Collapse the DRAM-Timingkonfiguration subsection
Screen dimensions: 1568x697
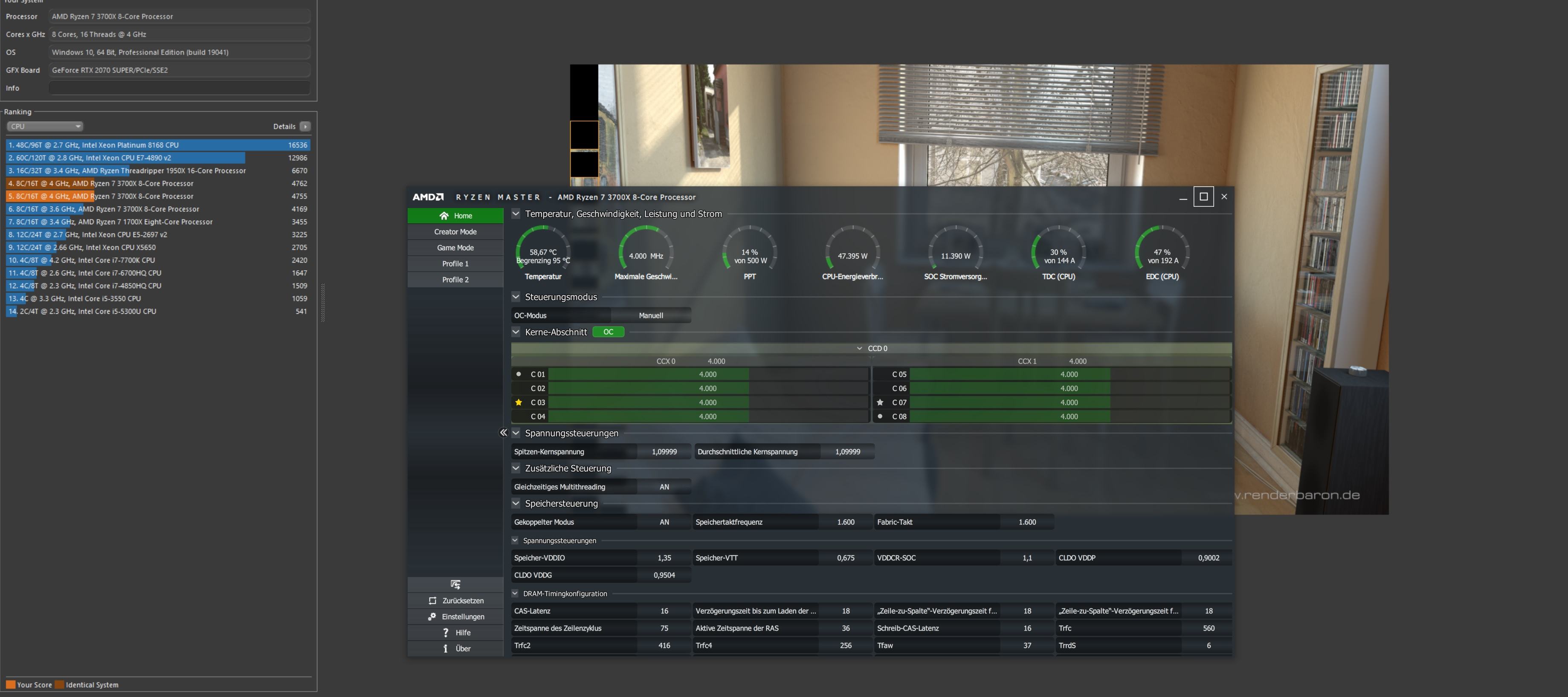click(515, 593)
